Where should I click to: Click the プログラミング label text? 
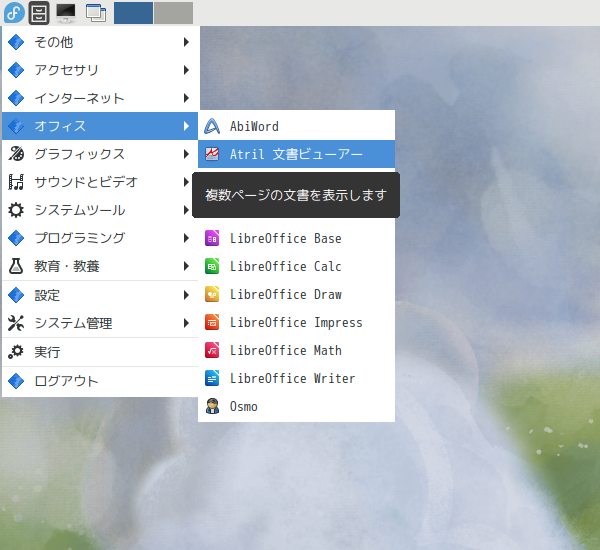[x=80, y=238]
